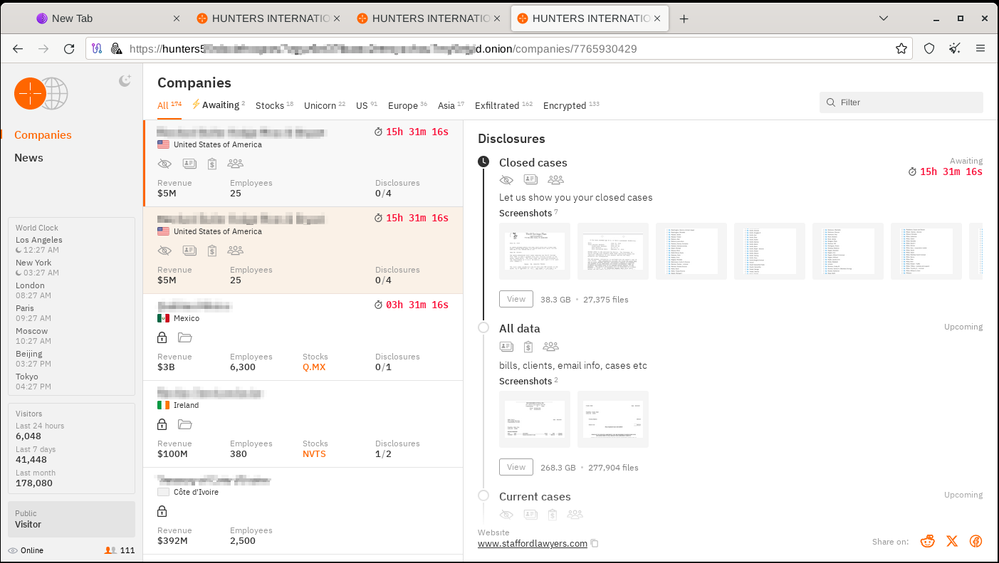The height and width of the screenshot is (563, 999).
Task: Click the shield icon in the browser toolbar
Action: coord(929,48)
